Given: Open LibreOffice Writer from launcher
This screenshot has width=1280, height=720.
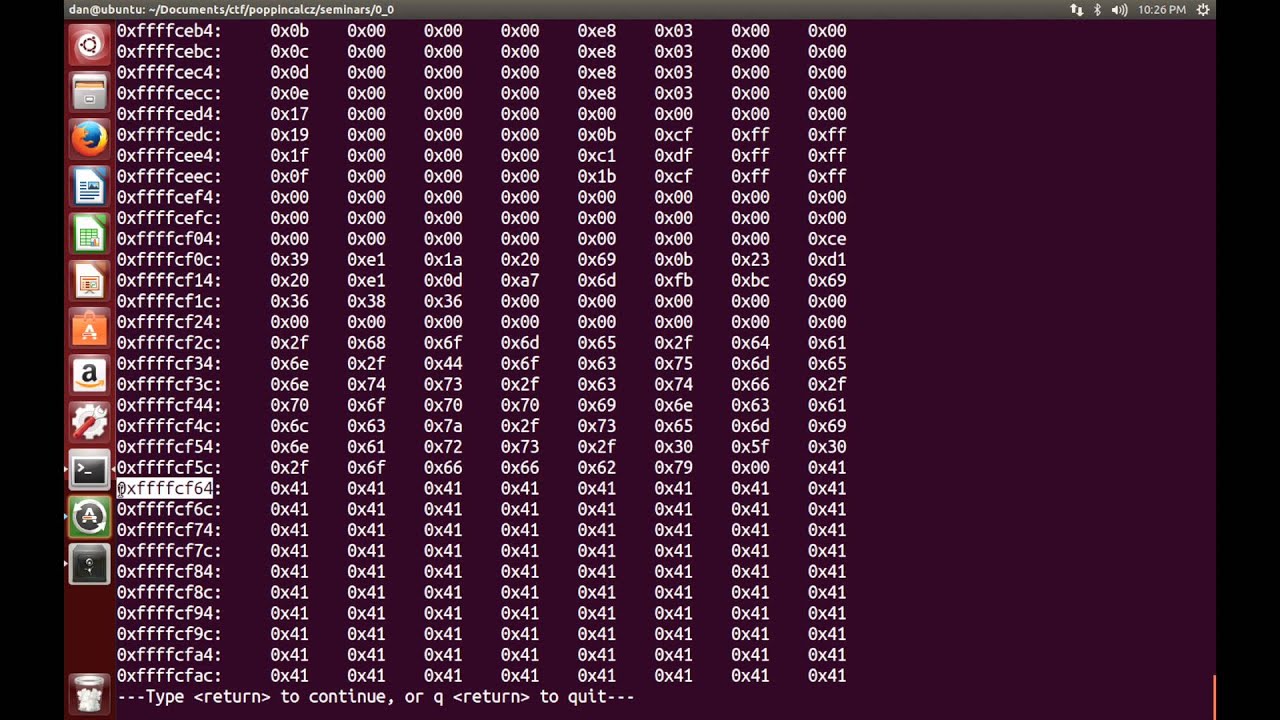Looking at the screenshot, I should click(x=89, y=186).
